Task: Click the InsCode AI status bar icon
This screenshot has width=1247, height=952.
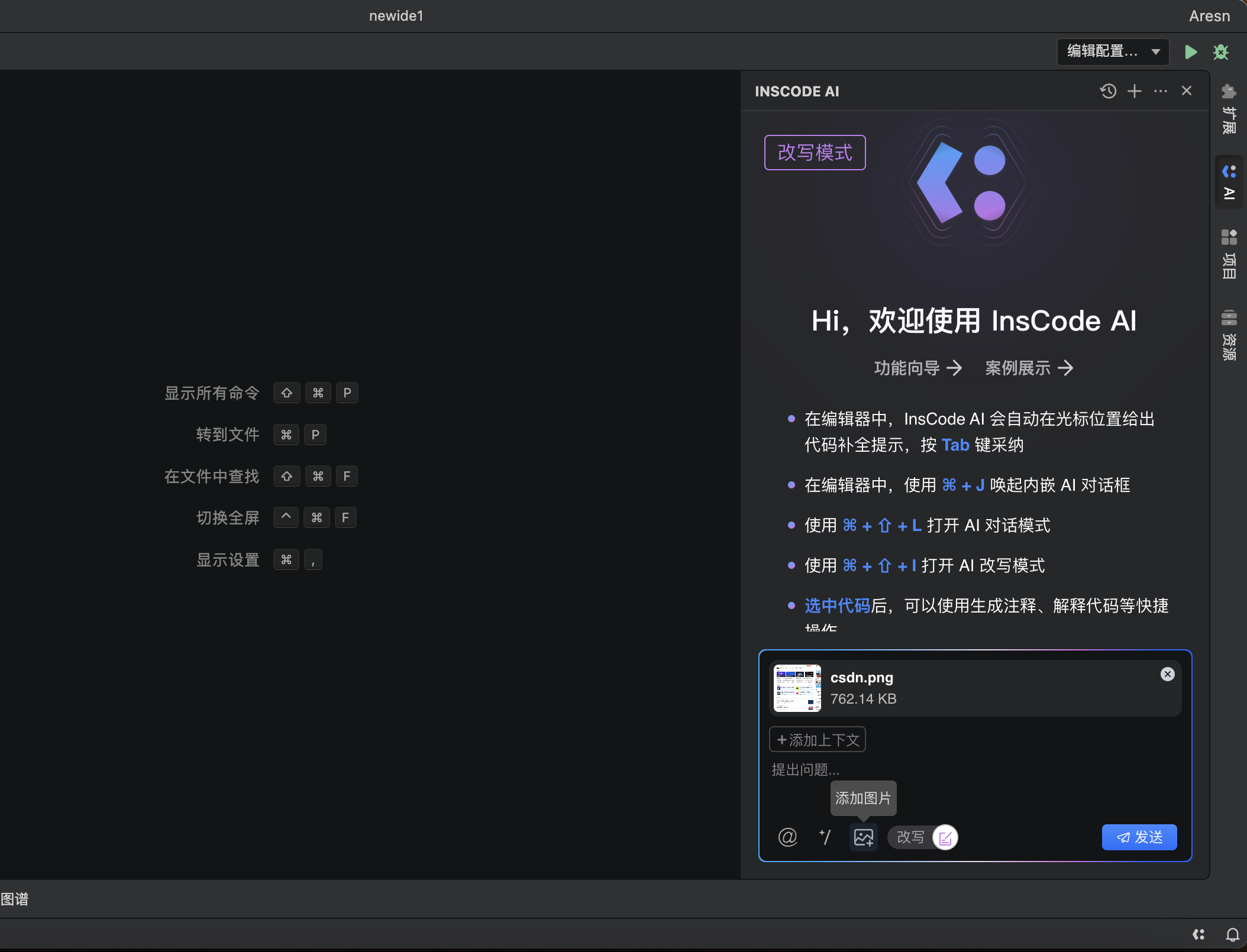Action: coord(1198,935)
